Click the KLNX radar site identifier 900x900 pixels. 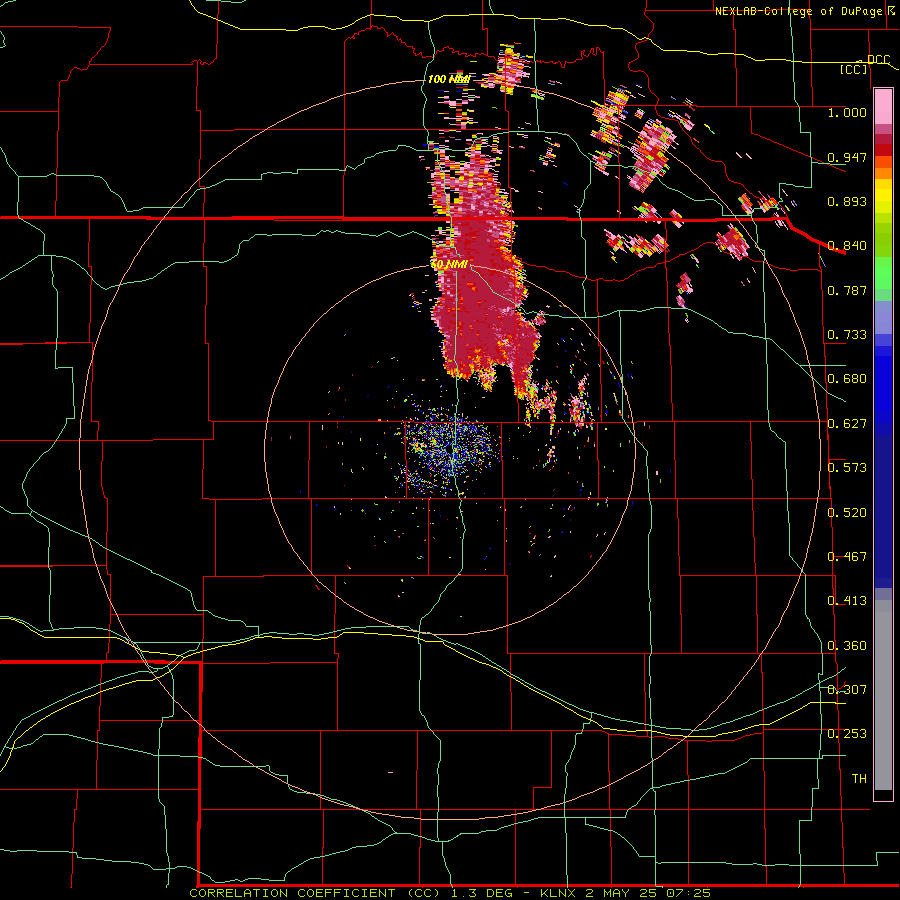click(x=559, y=893)
